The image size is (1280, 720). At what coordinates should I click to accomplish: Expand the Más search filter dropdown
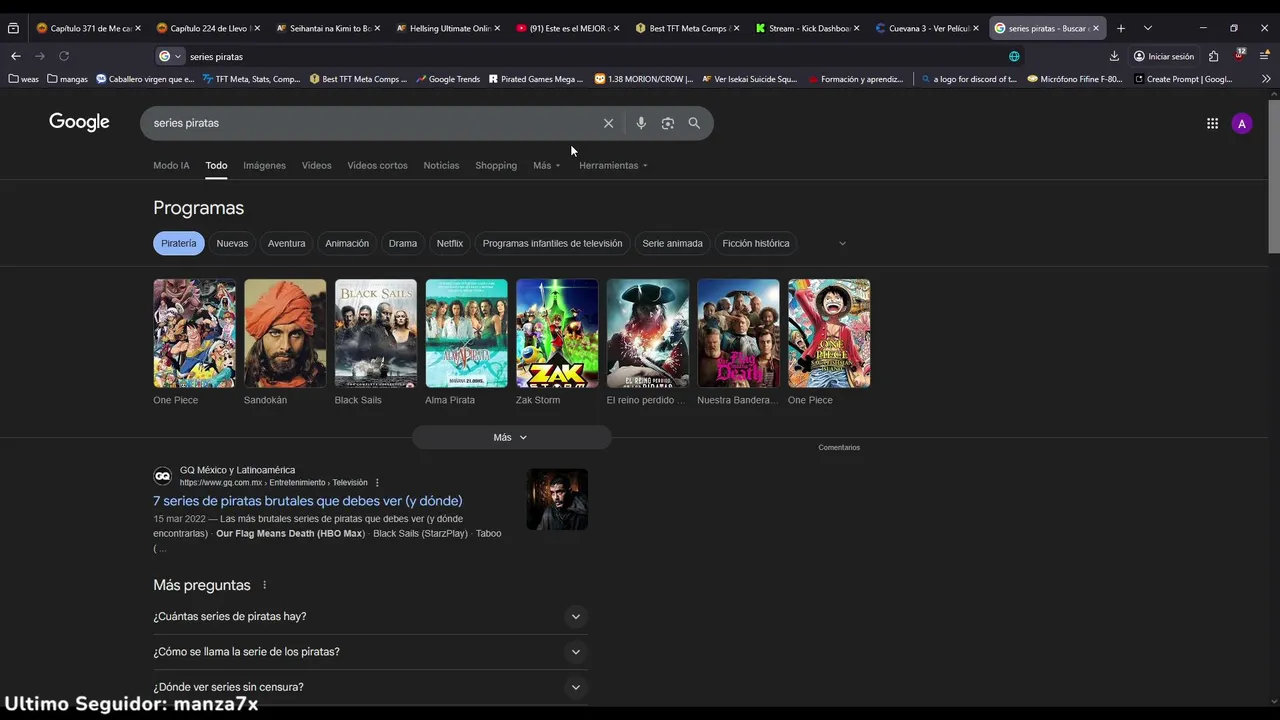coord(547,165)
